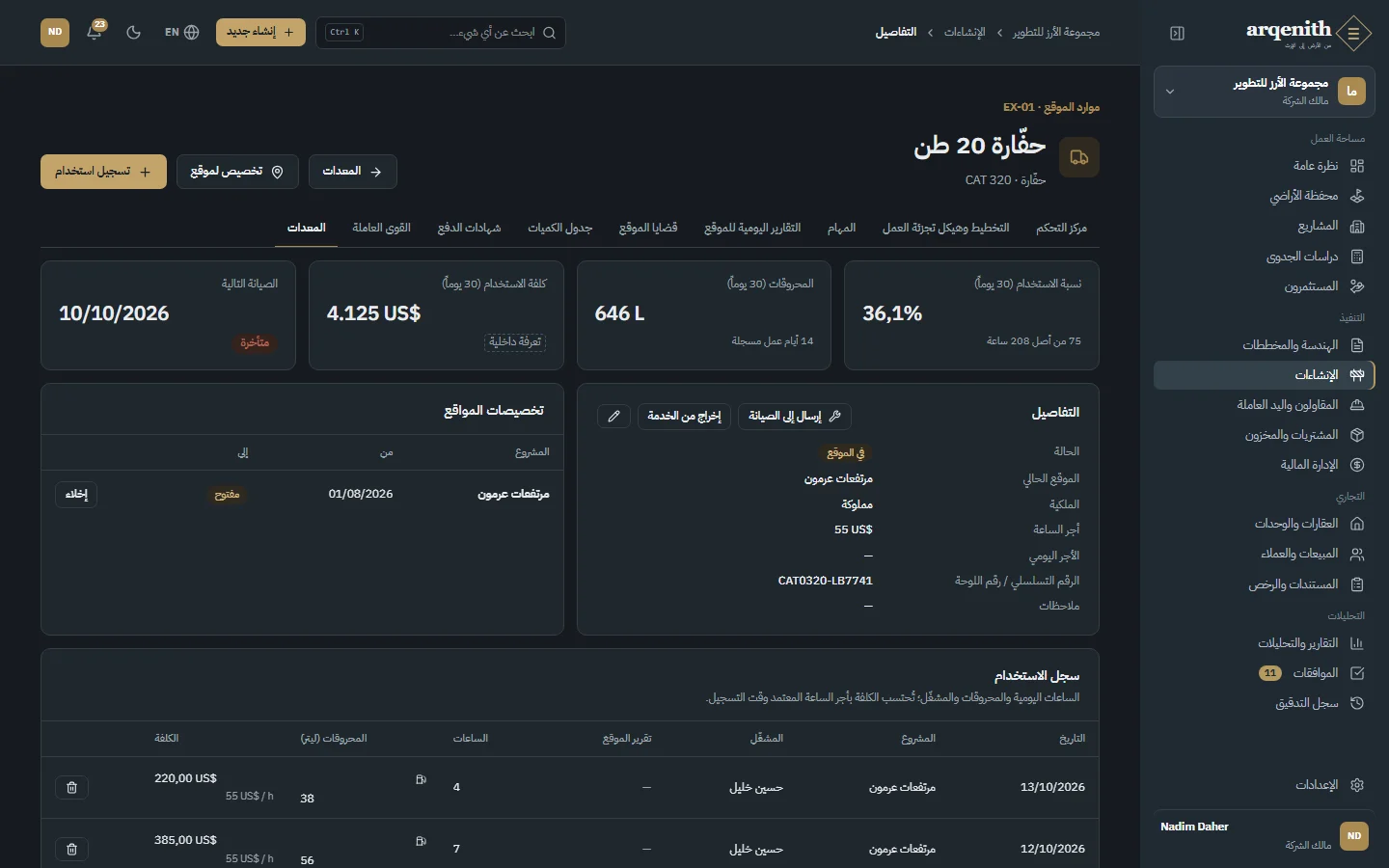Open المبيعات والعملاء in the sidebar

click(1264, 554)
